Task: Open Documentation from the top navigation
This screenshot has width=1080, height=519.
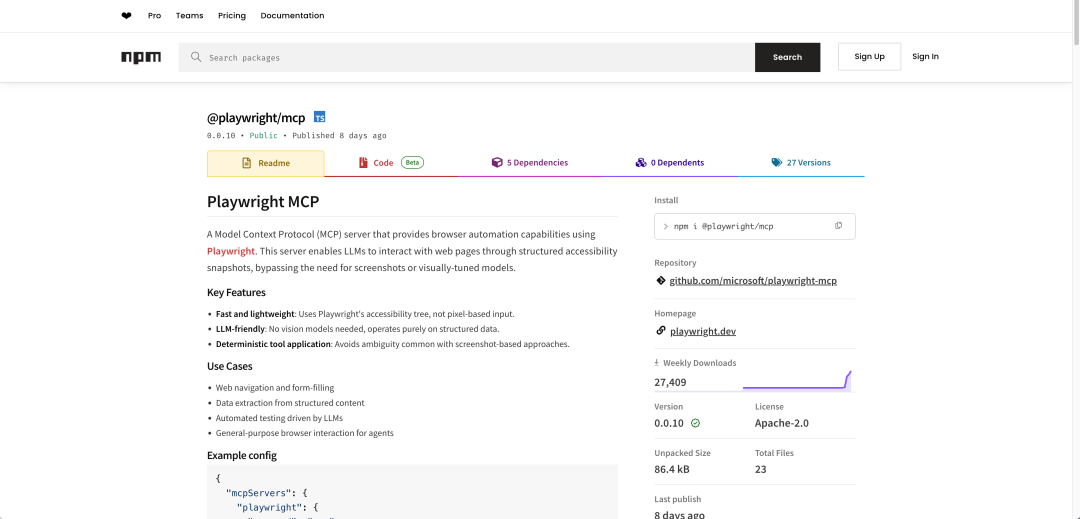Action: click(292, 16)
